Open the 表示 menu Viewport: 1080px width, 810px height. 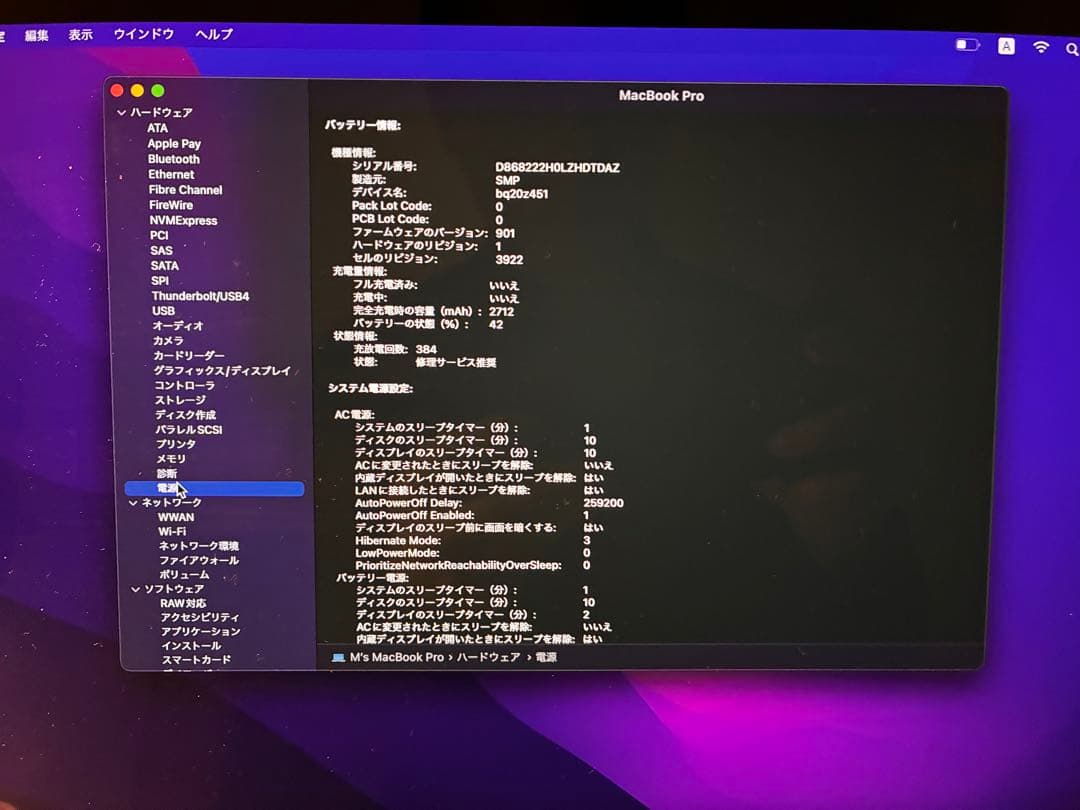click(79, 33)
